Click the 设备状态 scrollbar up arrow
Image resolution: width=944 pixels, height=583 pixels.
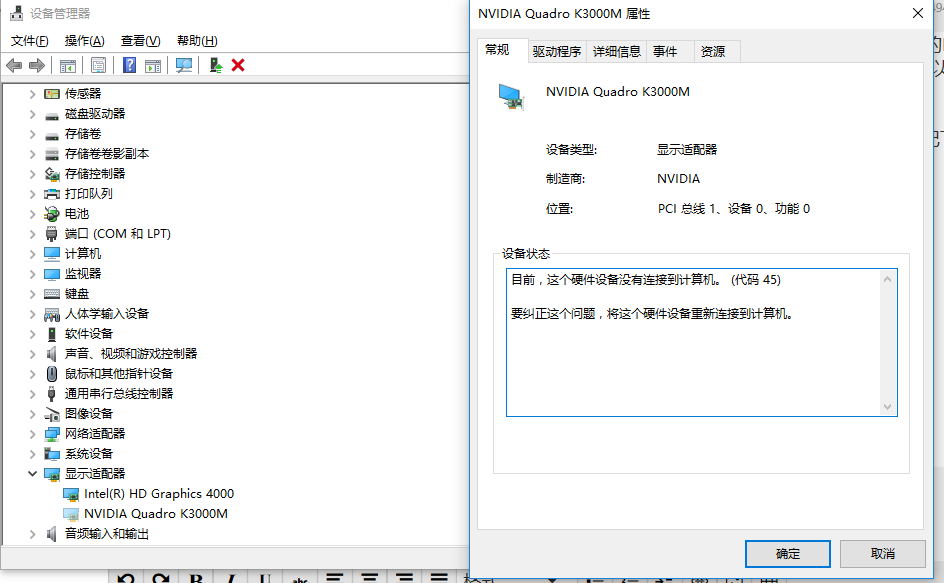click(x=887, y=279)
